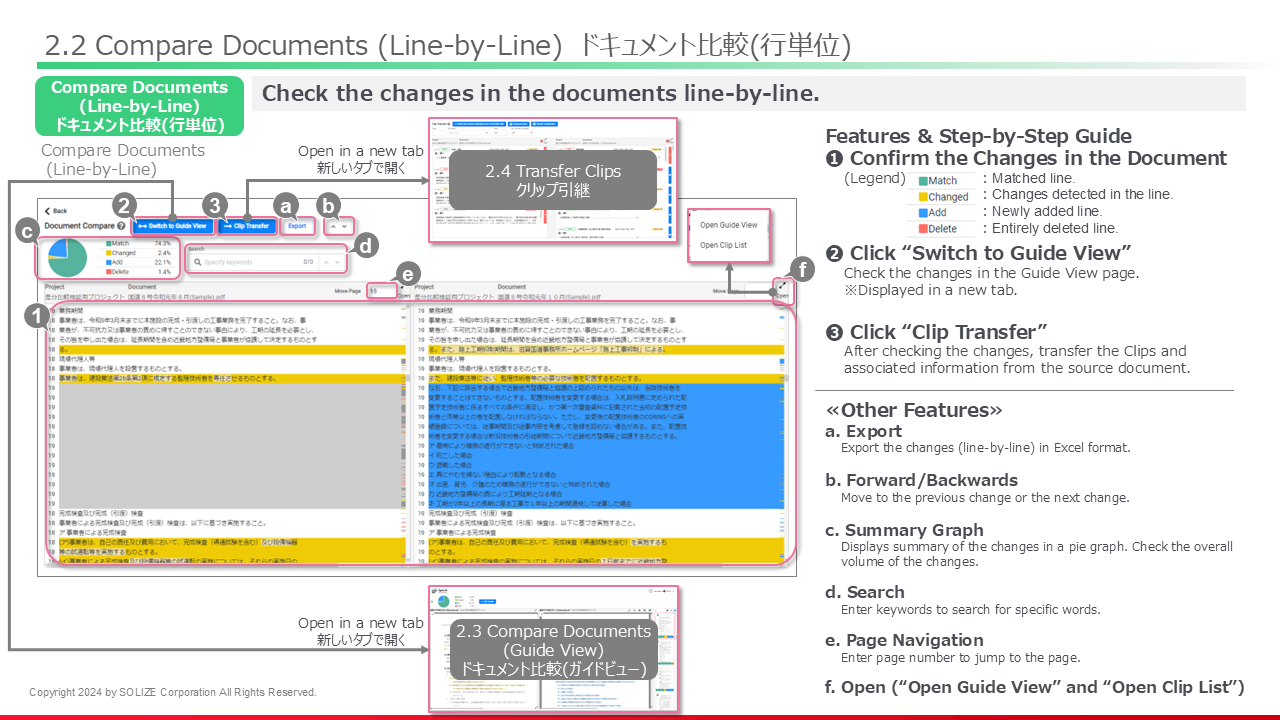
Task: Click the Back arrow icon
Action: pyautogui.click(x=47, y=211)
